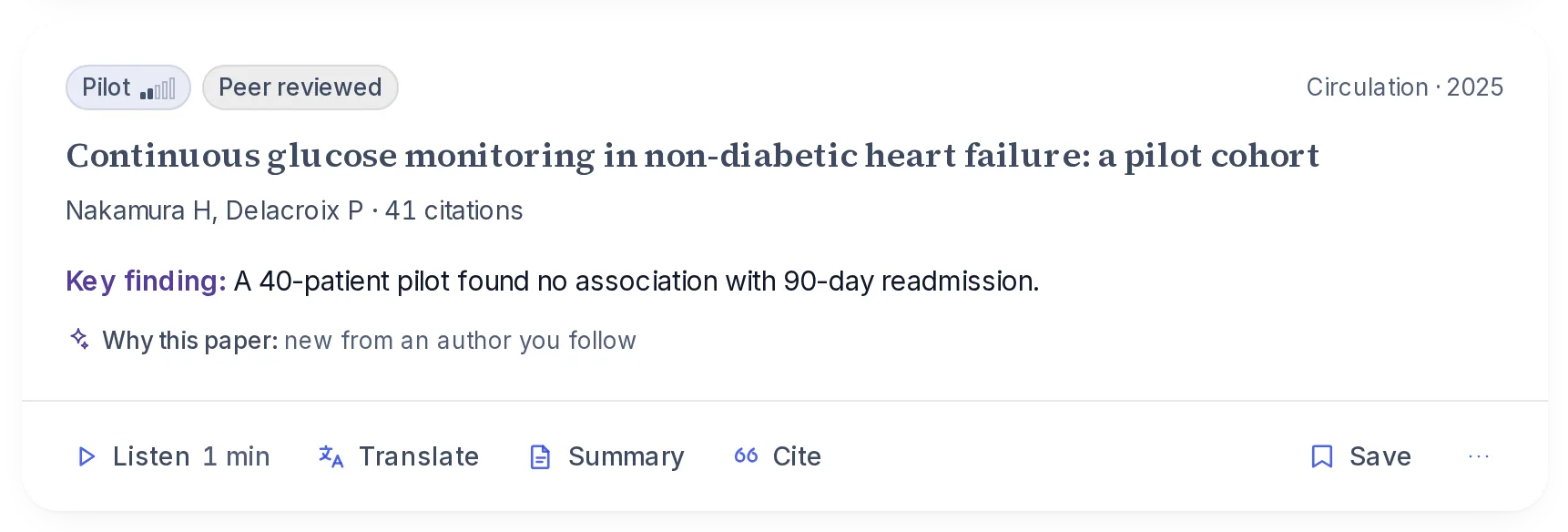The width and height of the screenshot is (1568, 532).
Task: Click the Translate language icon
Action: (331, 456)
